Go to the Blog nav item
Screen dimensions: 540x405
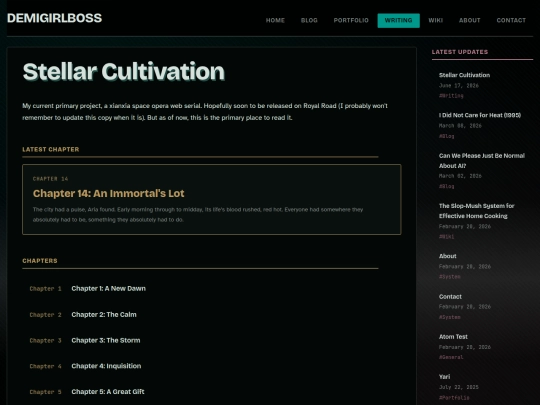pyautogui.click(x=309, y=20)
